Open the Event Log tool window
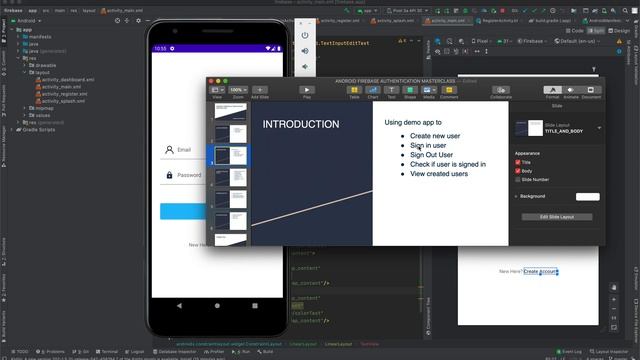Screen dimensions: 640x360 pos(569,351)
